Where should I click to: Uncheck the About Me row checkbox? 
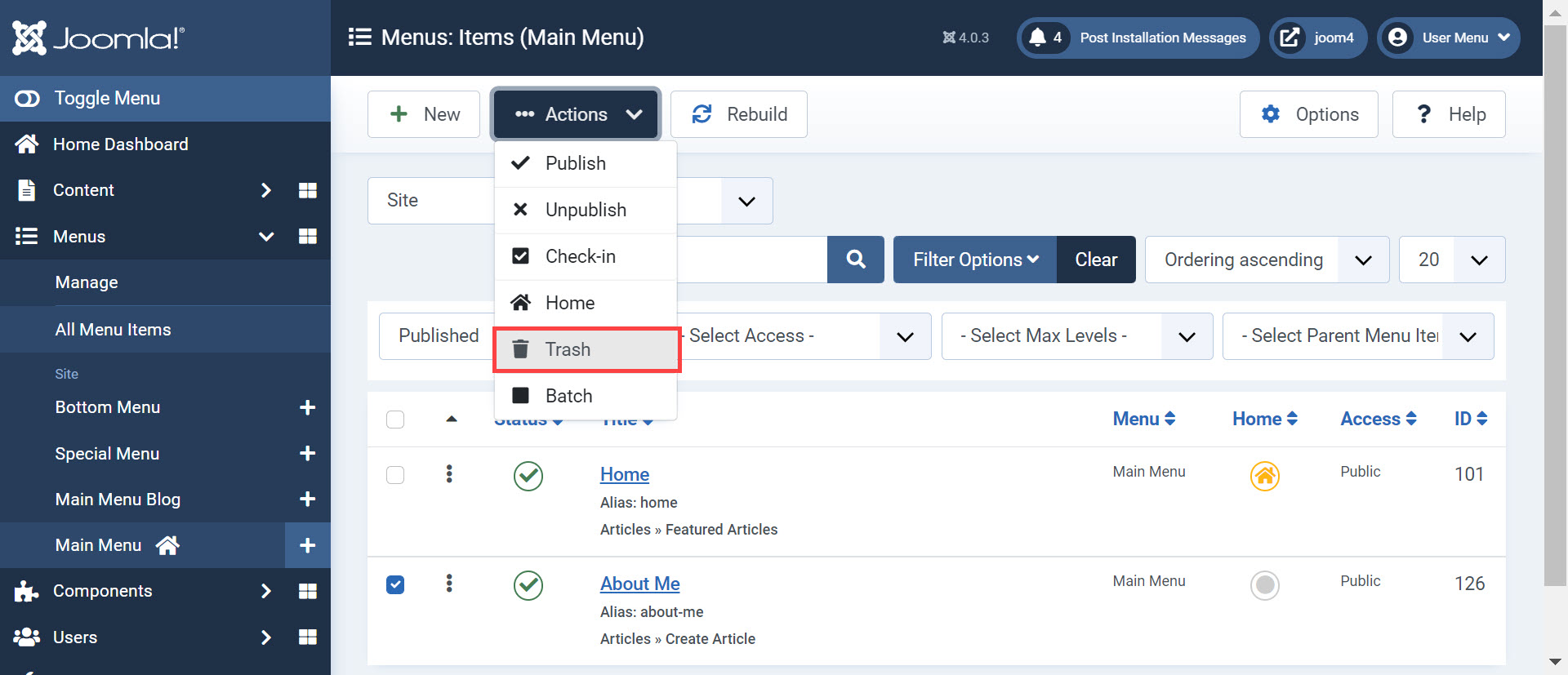pos(395,584)
